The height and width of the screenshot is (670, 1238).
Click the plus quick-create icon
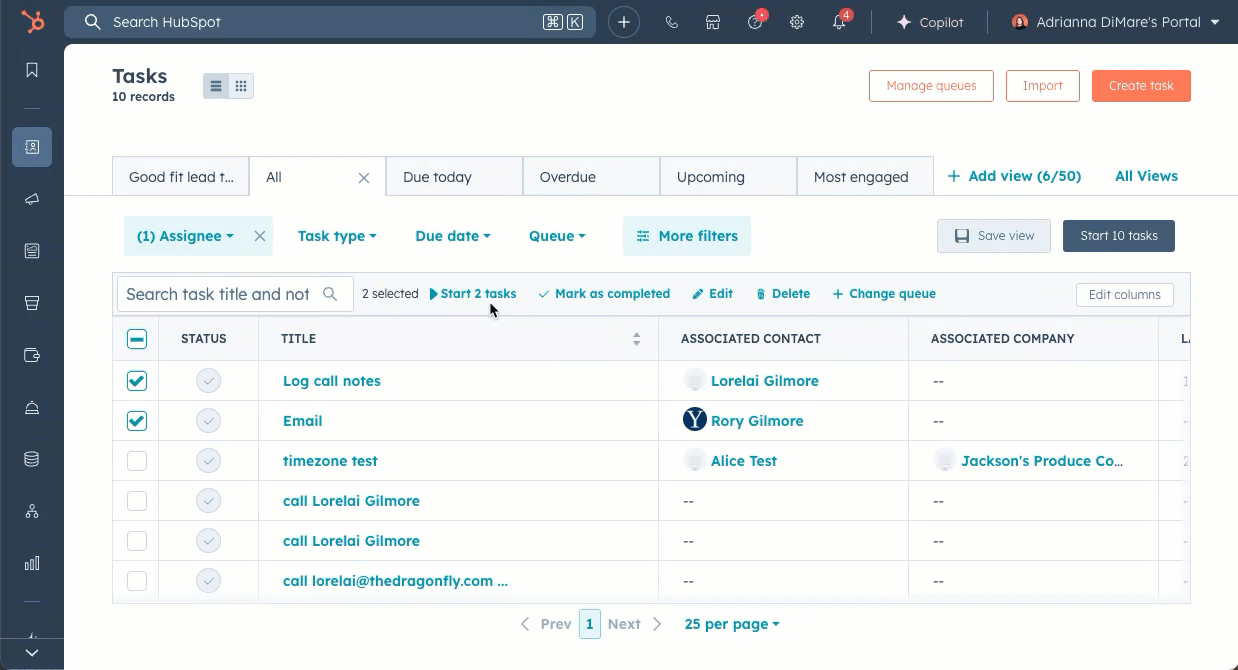(x=624, y=22)
